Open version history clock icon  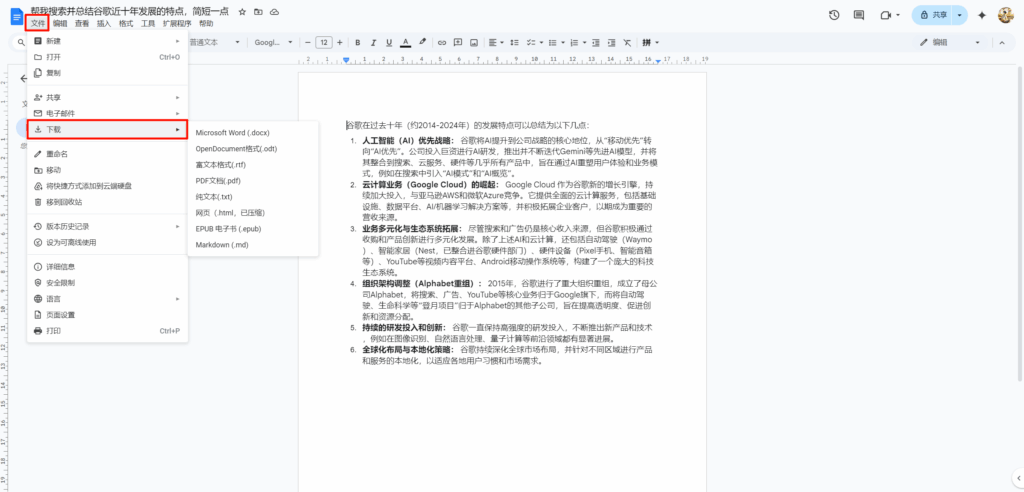[834, 15]
